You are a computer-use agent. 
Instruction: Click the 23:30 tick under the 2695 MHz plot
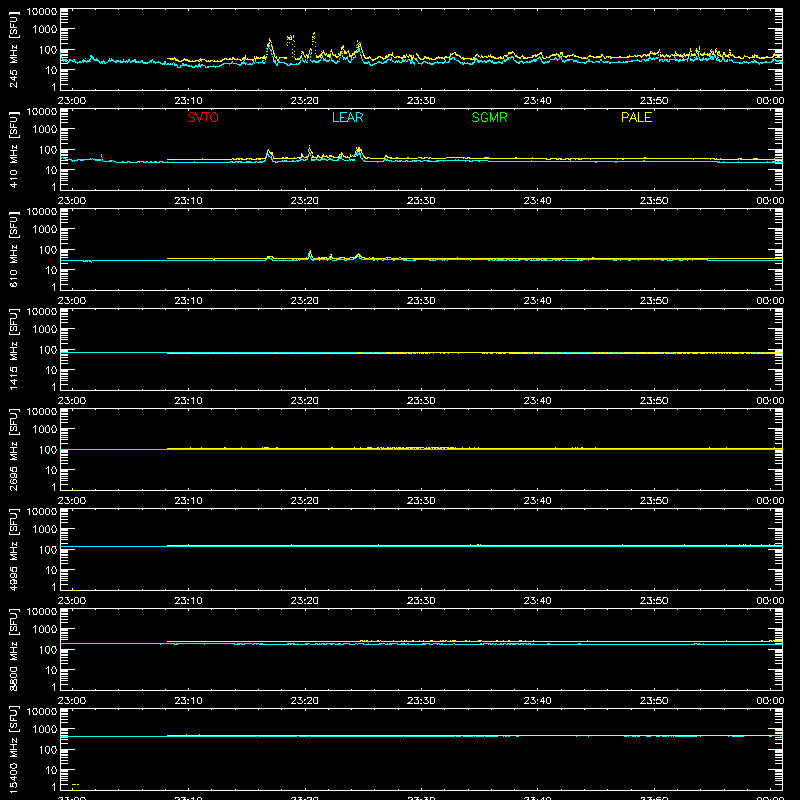(421, 501)
